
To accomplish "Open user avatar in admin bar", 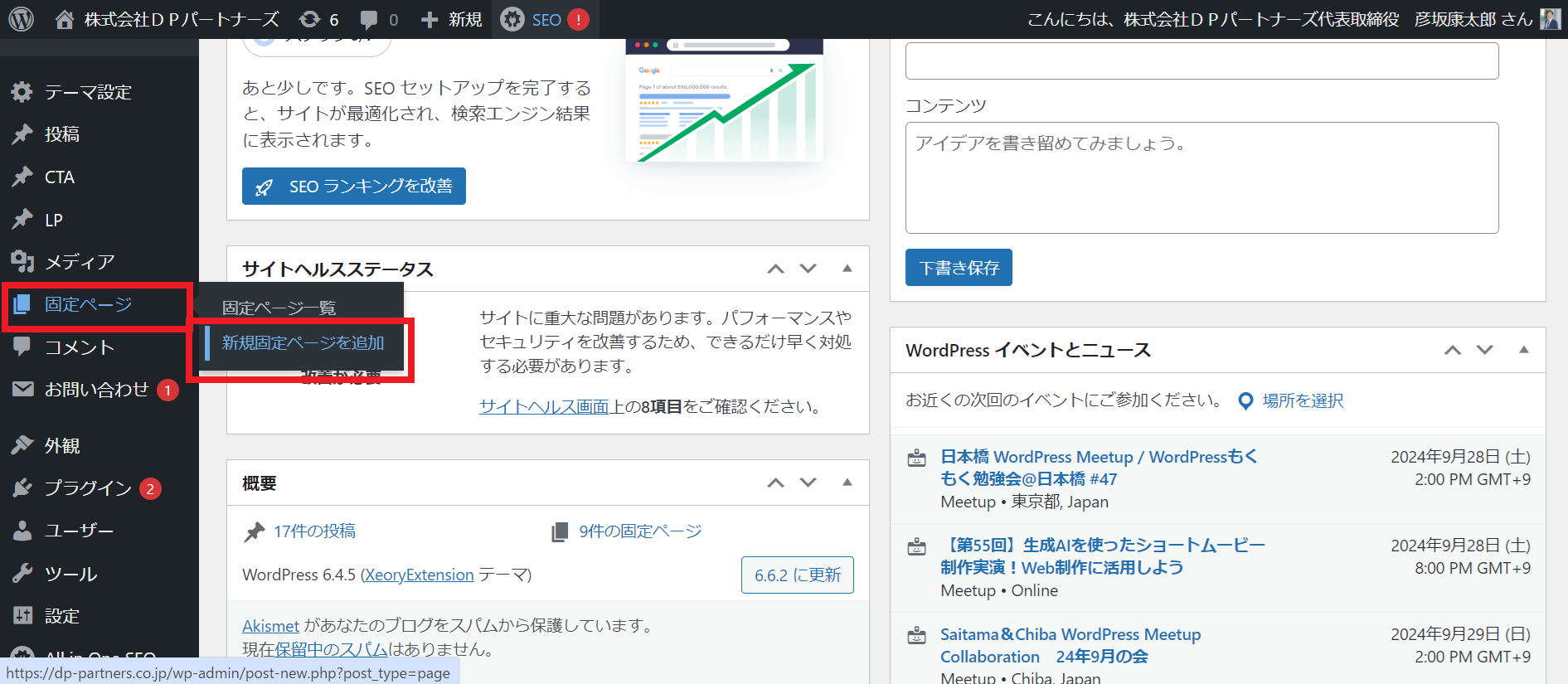I will point(1550,19).
